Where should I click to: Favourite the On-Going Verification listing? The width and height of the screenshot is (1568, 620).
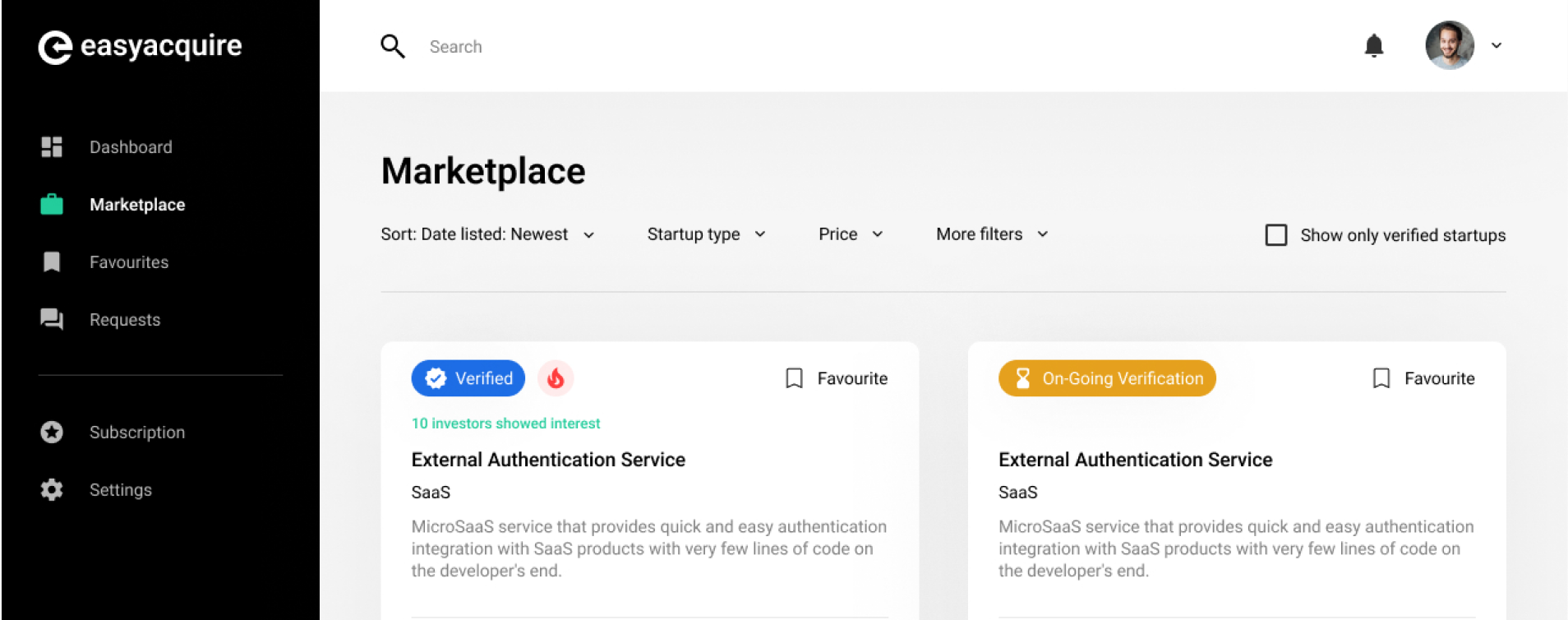click(1423, 378)
